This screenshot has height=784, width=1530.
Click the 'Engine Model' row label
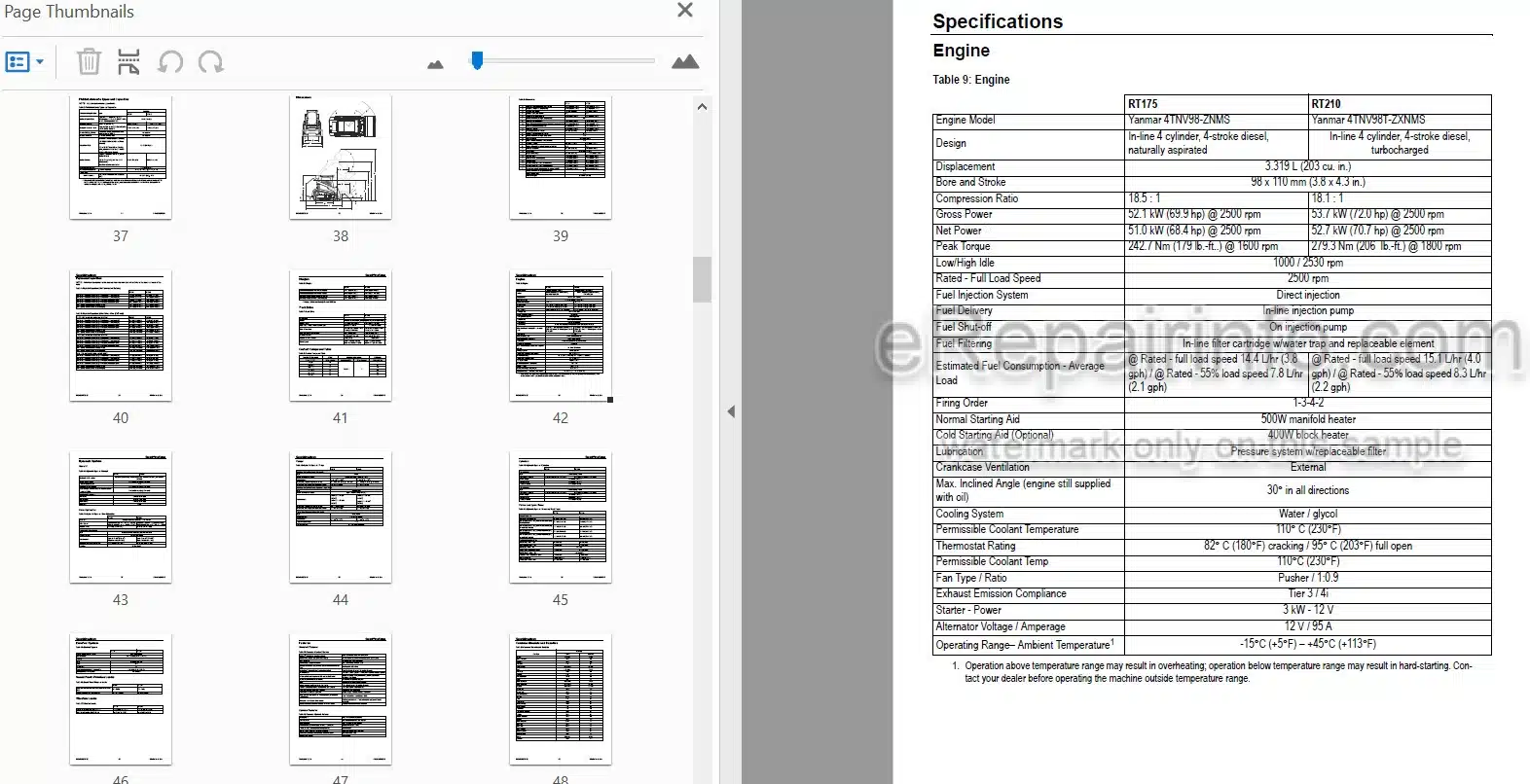[x=965, y=120]
